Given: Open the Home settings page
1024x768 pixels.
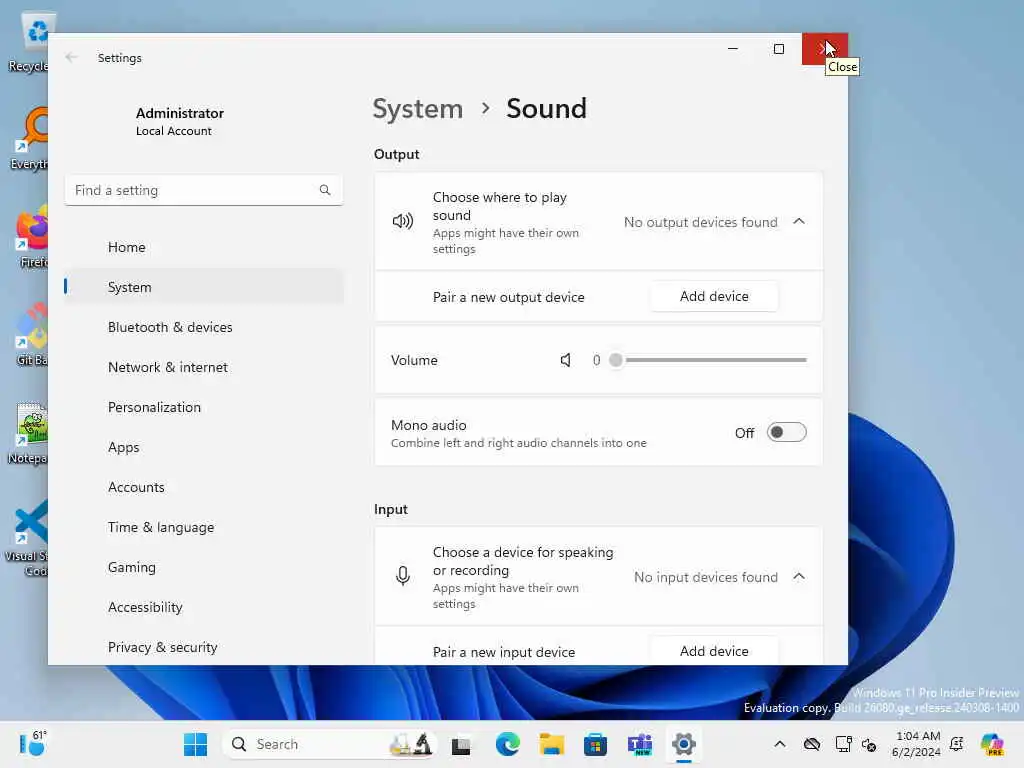Looking at the screenshot, I should coord(204,247).
